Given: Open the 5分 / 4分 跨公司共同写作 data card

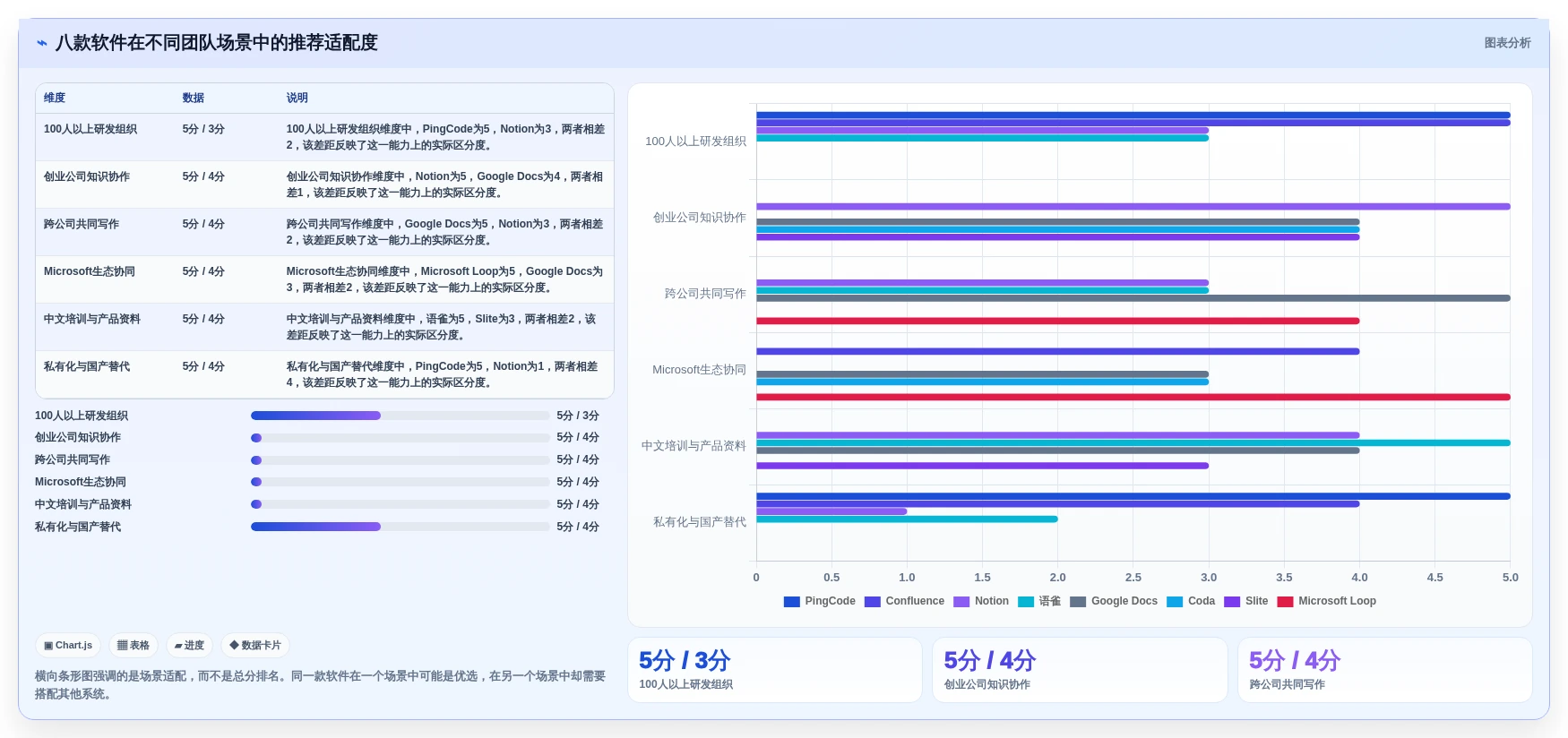Looking at the screenshot, I should coord(1385,670).
